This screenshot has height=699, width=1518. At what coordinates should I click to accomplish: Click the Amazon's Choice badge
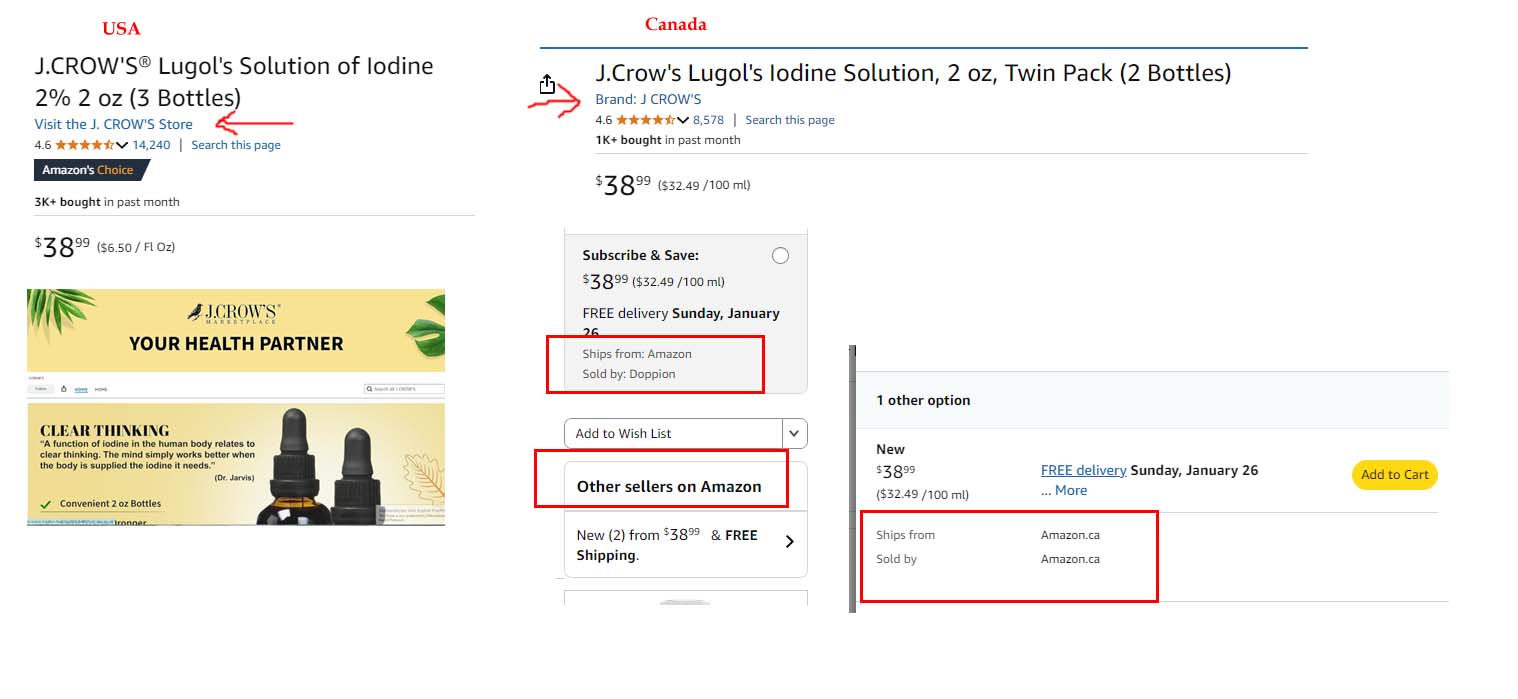90,170
